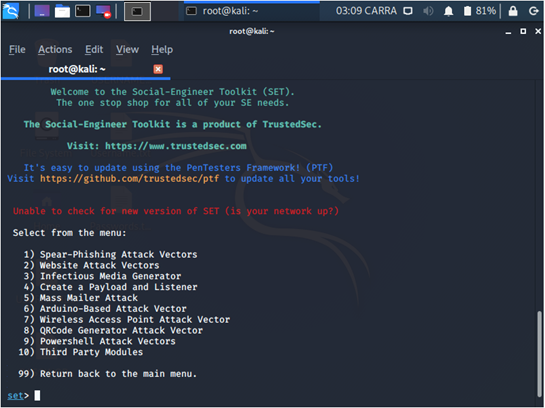Viewport: 545px width, 408px height.
Task: Lock the screen with the padlock icon
Action: tap(513, 11)
